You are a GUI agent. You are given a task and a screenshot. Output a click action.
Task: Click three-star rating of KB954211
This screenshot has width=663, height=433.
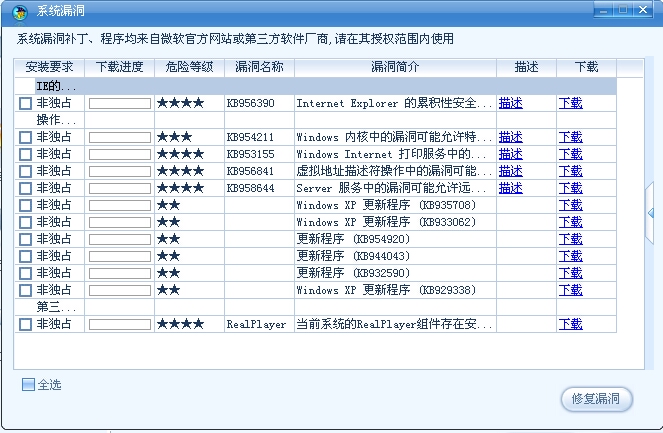click(x=175, y=137)
